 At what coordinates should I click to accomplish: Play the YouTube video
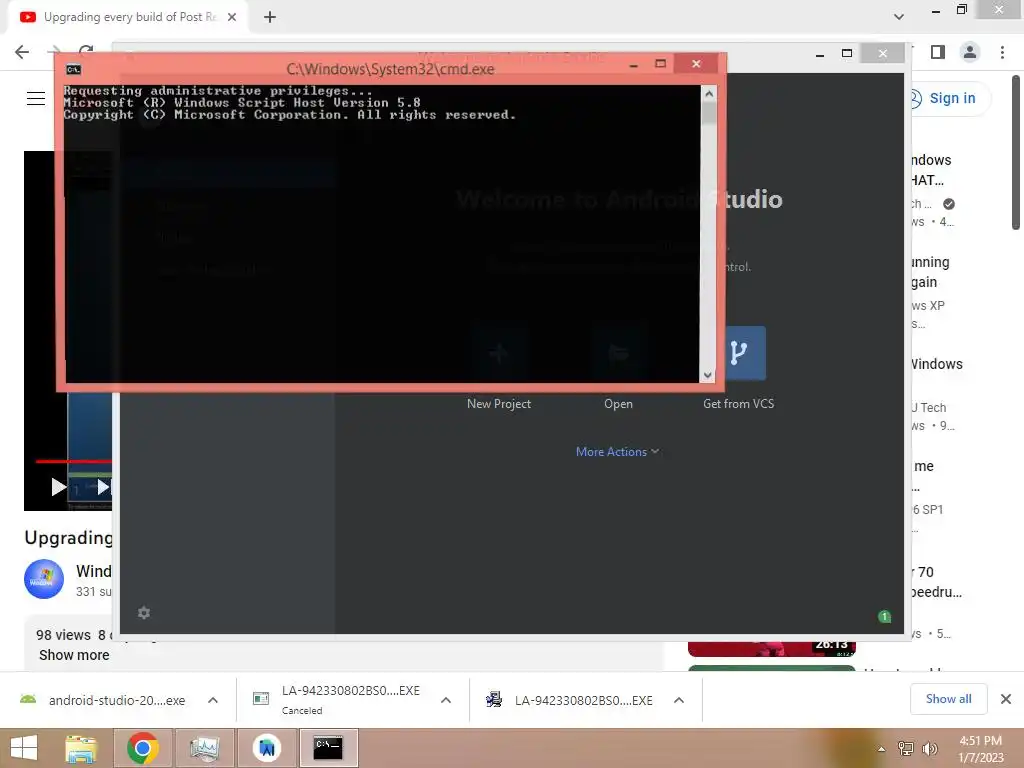(58, 487)
